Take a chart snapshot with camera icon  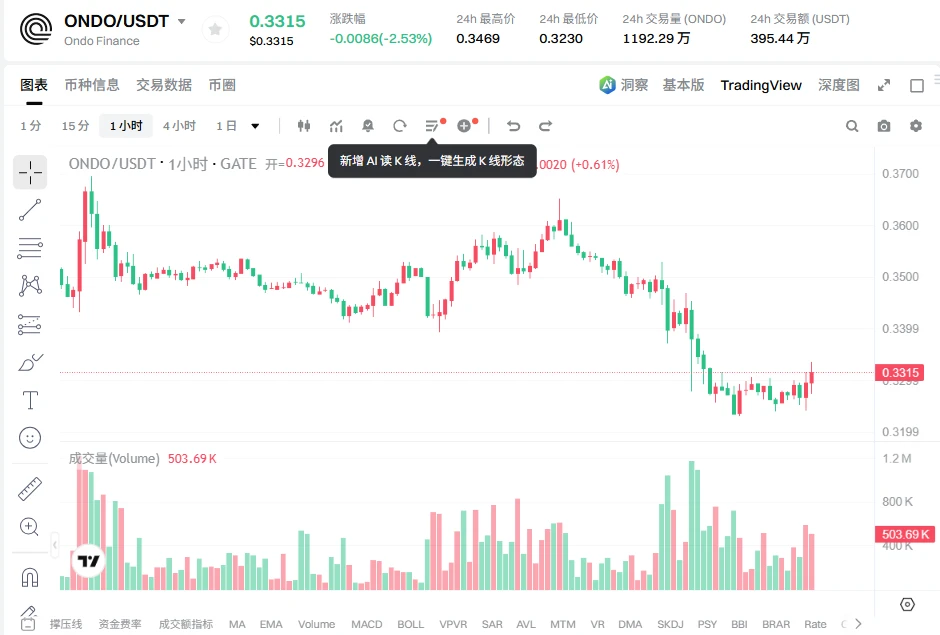[884, 126]
